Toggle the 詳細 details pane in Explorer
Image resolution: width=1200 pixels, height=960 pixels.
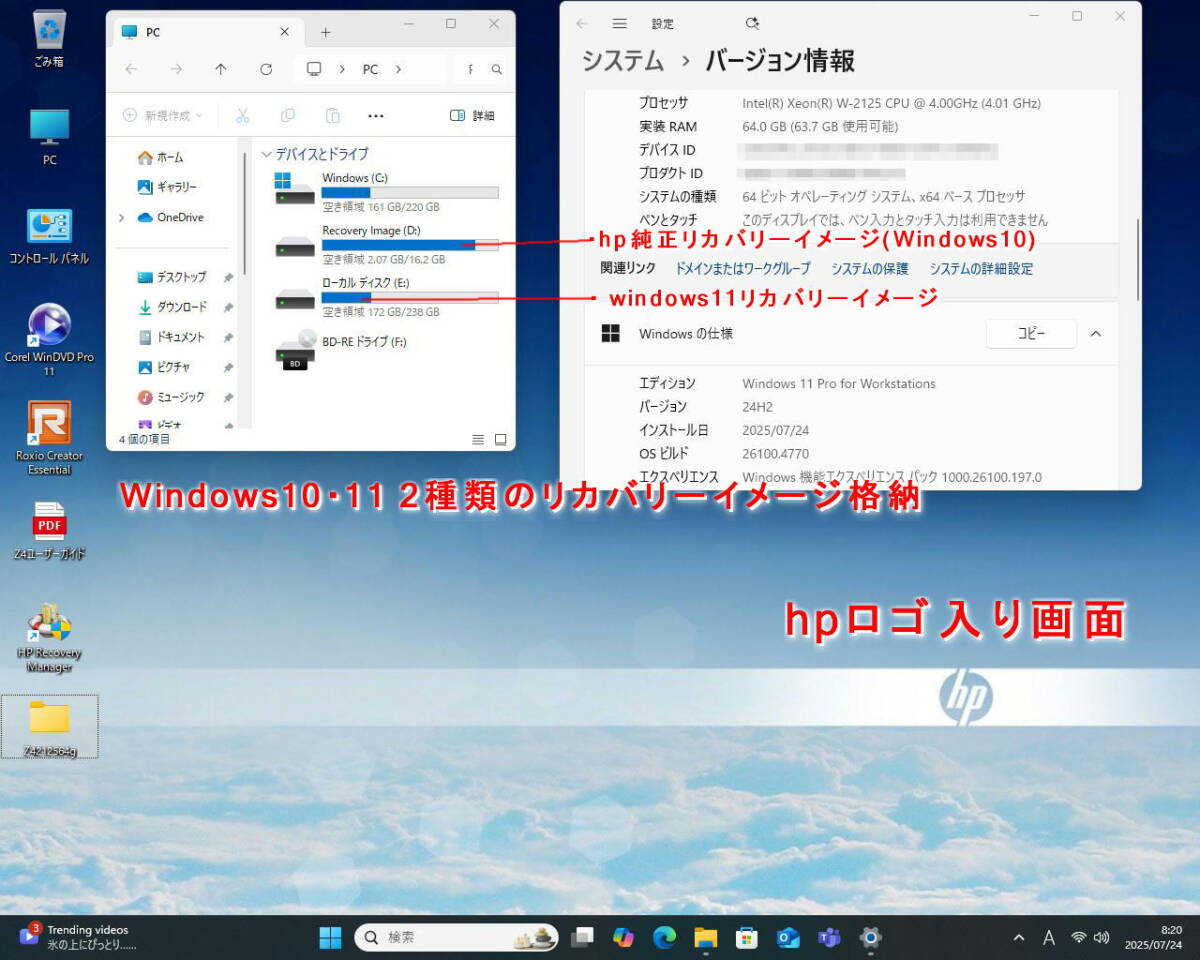(472, 116)
